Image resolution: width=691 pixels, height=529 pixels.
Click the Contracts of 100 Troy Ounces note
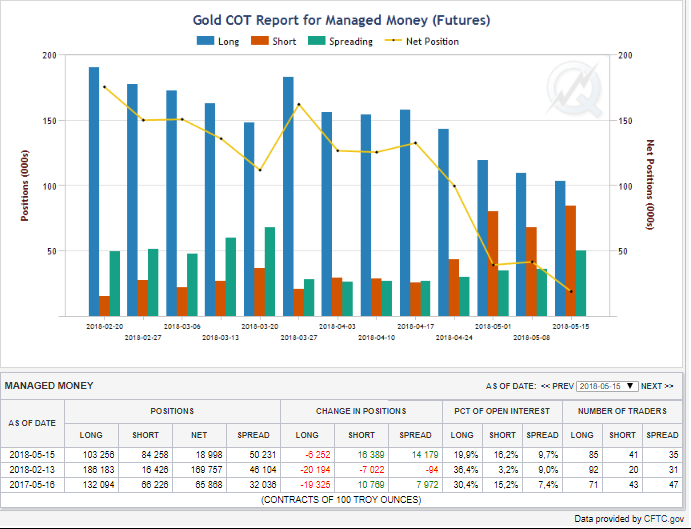[341, 500]
